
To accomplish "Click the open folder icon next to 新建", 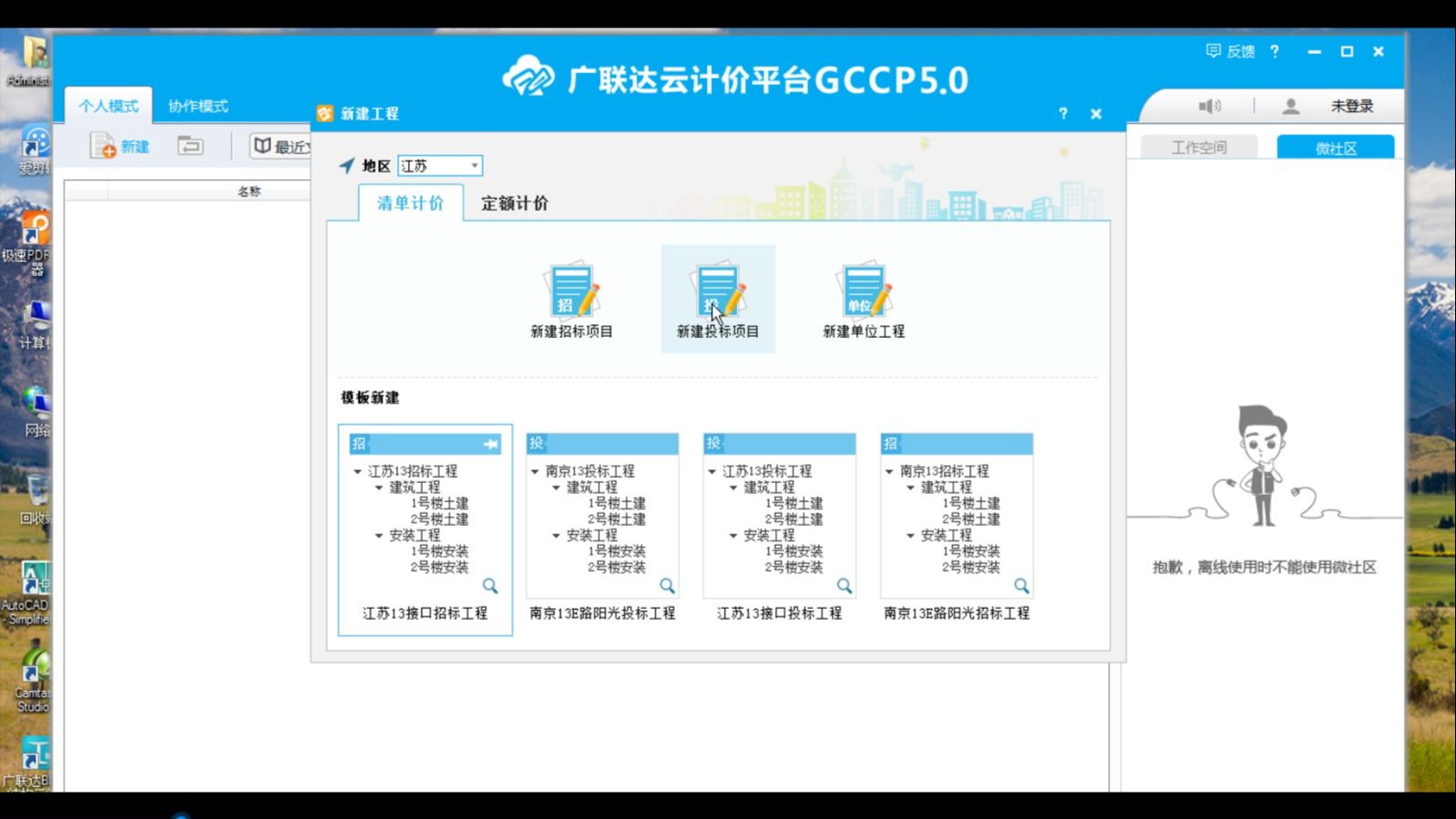I will coord(190,146).
